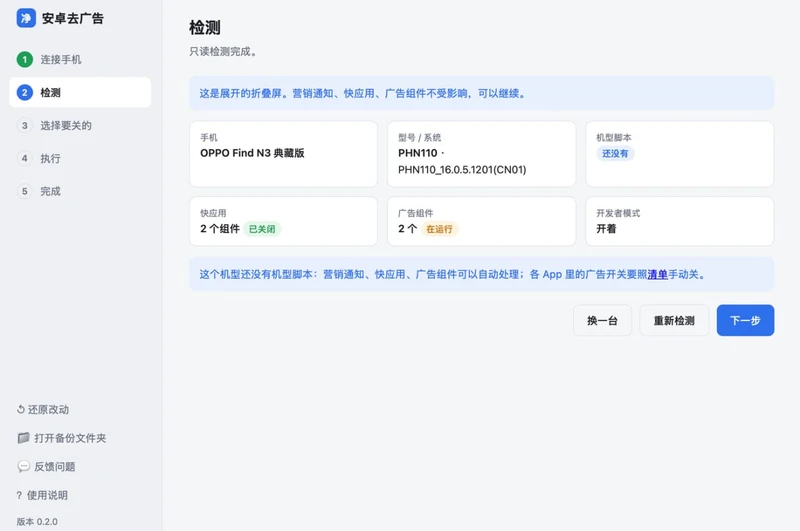800x531 pixels.
Task: Click the step 4 number circle
Action: click(24, 158)
